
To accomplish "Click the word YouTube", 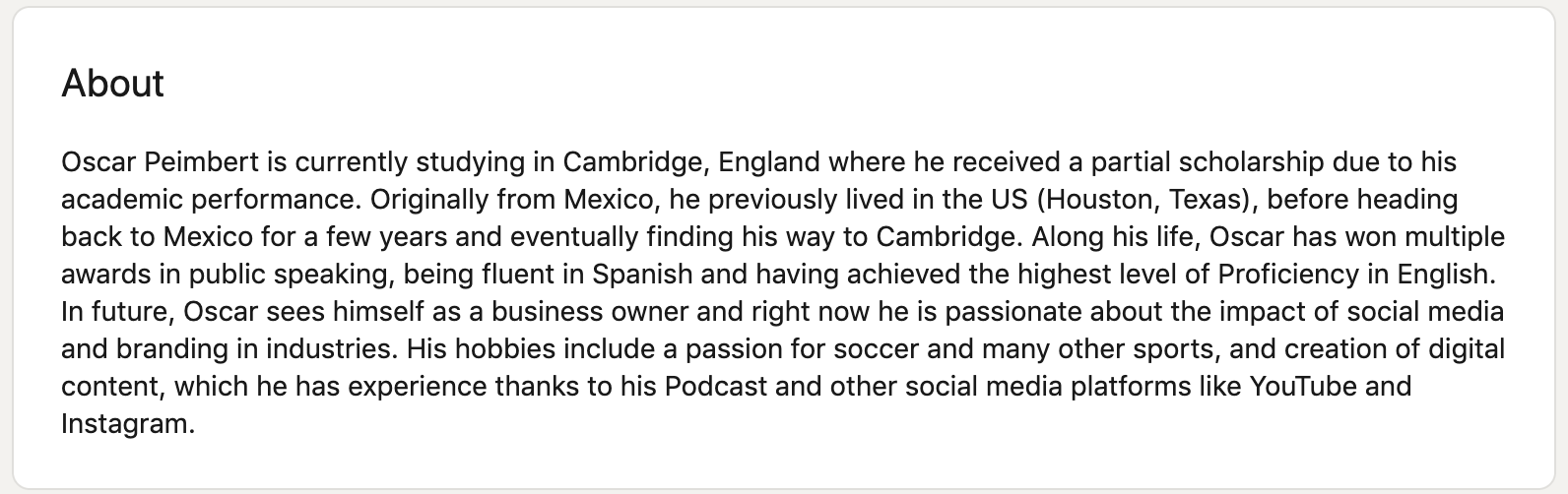I will (1304, 386).
